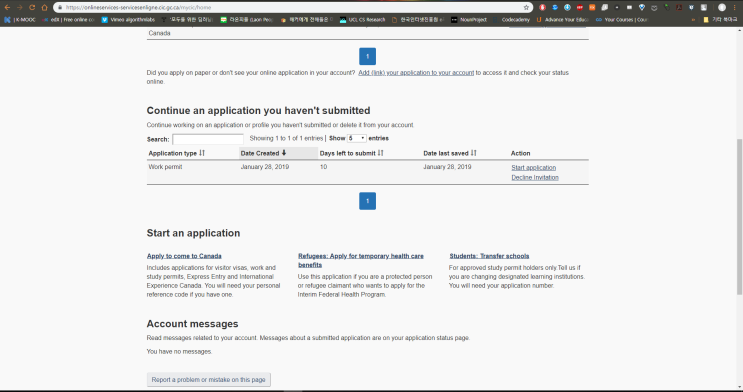Image resolution: width=743 pixels, height=392 pixels.
Task: Sort table by Date last saved
Action: click(450, 153)
